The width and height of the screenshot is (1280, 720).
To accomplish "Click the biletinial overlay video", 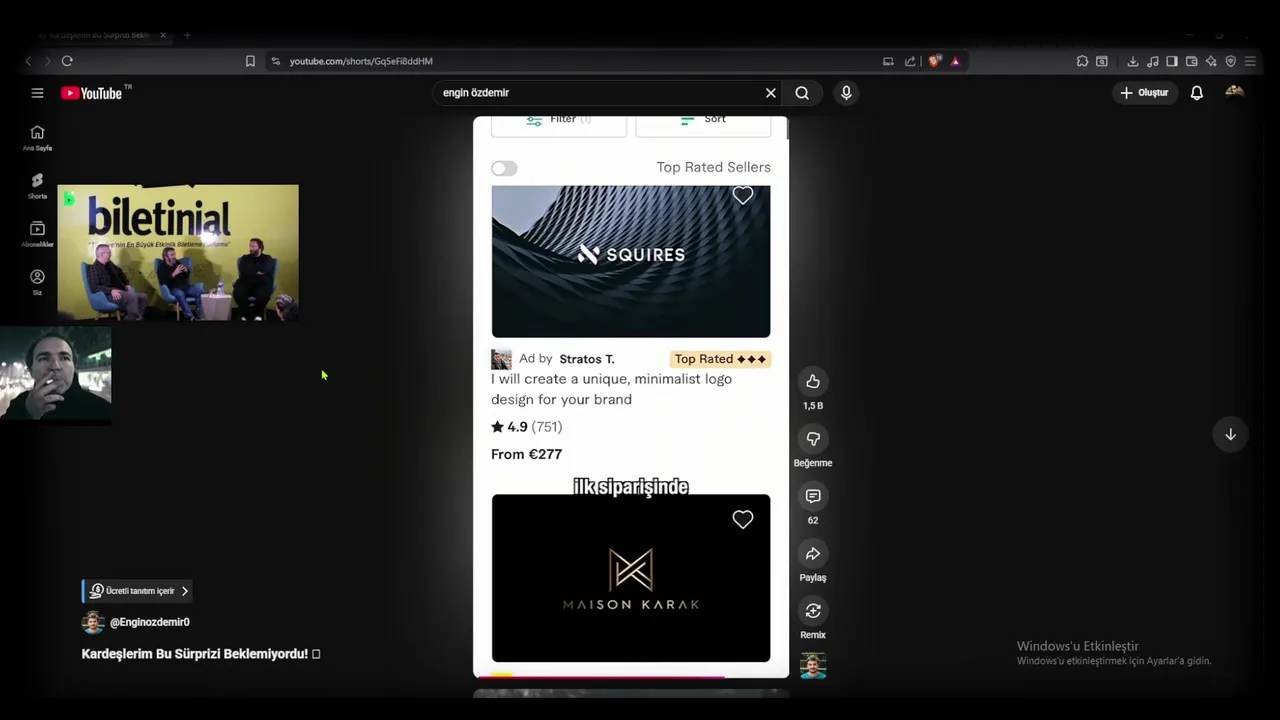I will pos(178,253).
